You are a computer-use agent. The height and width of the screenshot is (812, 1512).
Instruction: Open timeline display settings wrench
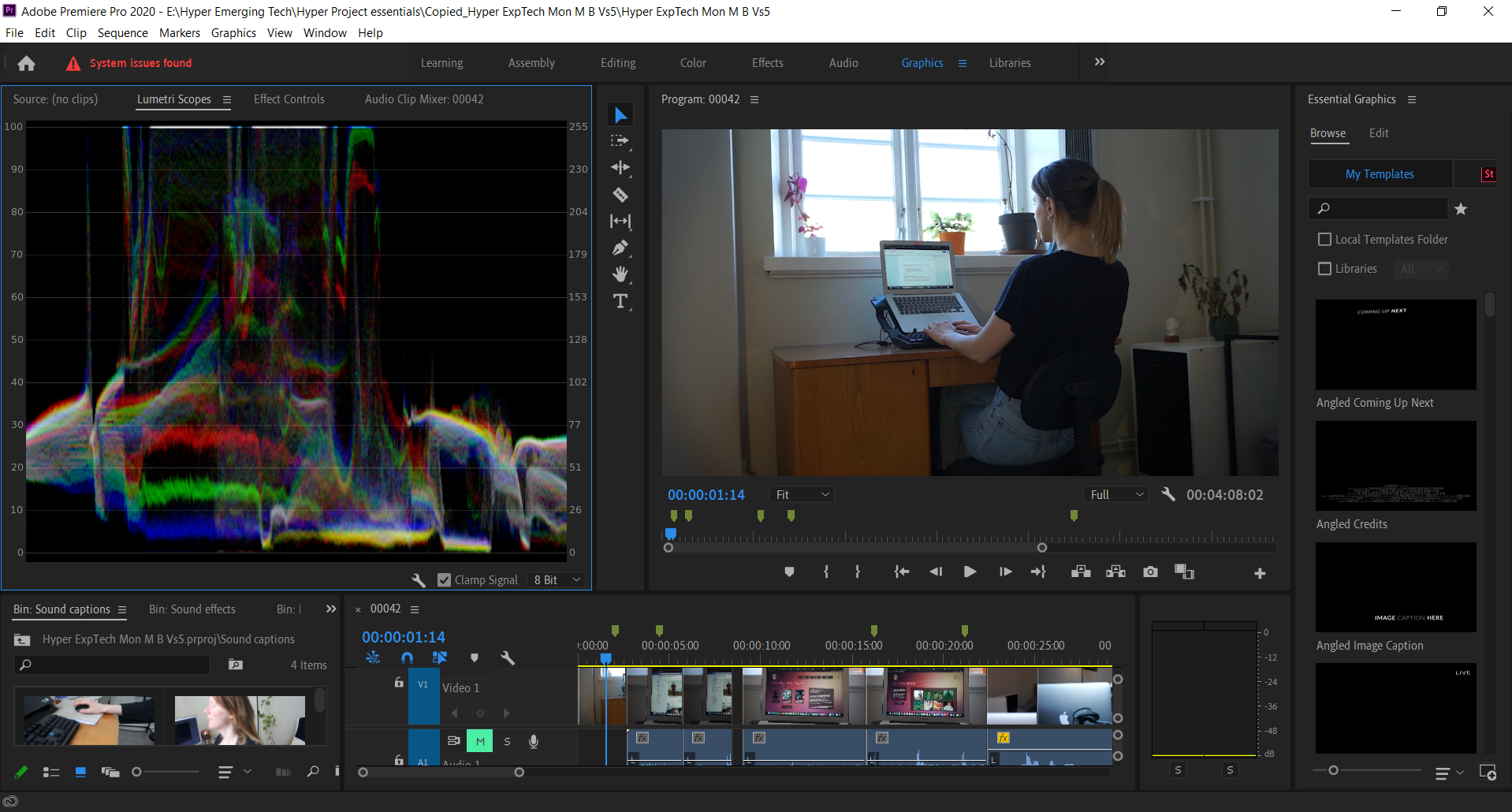point(508,657)
